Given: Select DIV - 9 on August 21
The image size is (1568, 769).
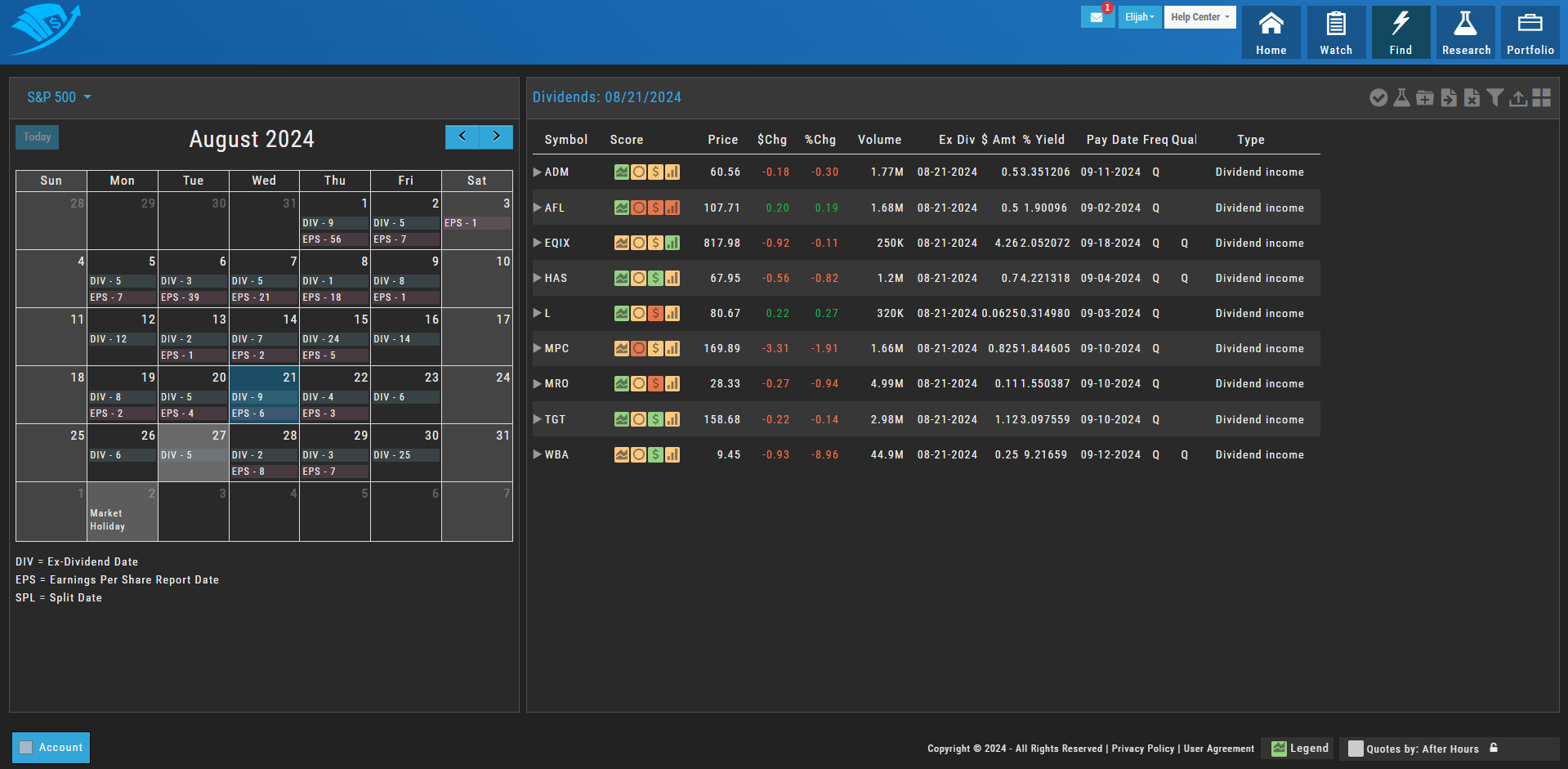Looking at the screenshot, I should (x=264, y=397).
